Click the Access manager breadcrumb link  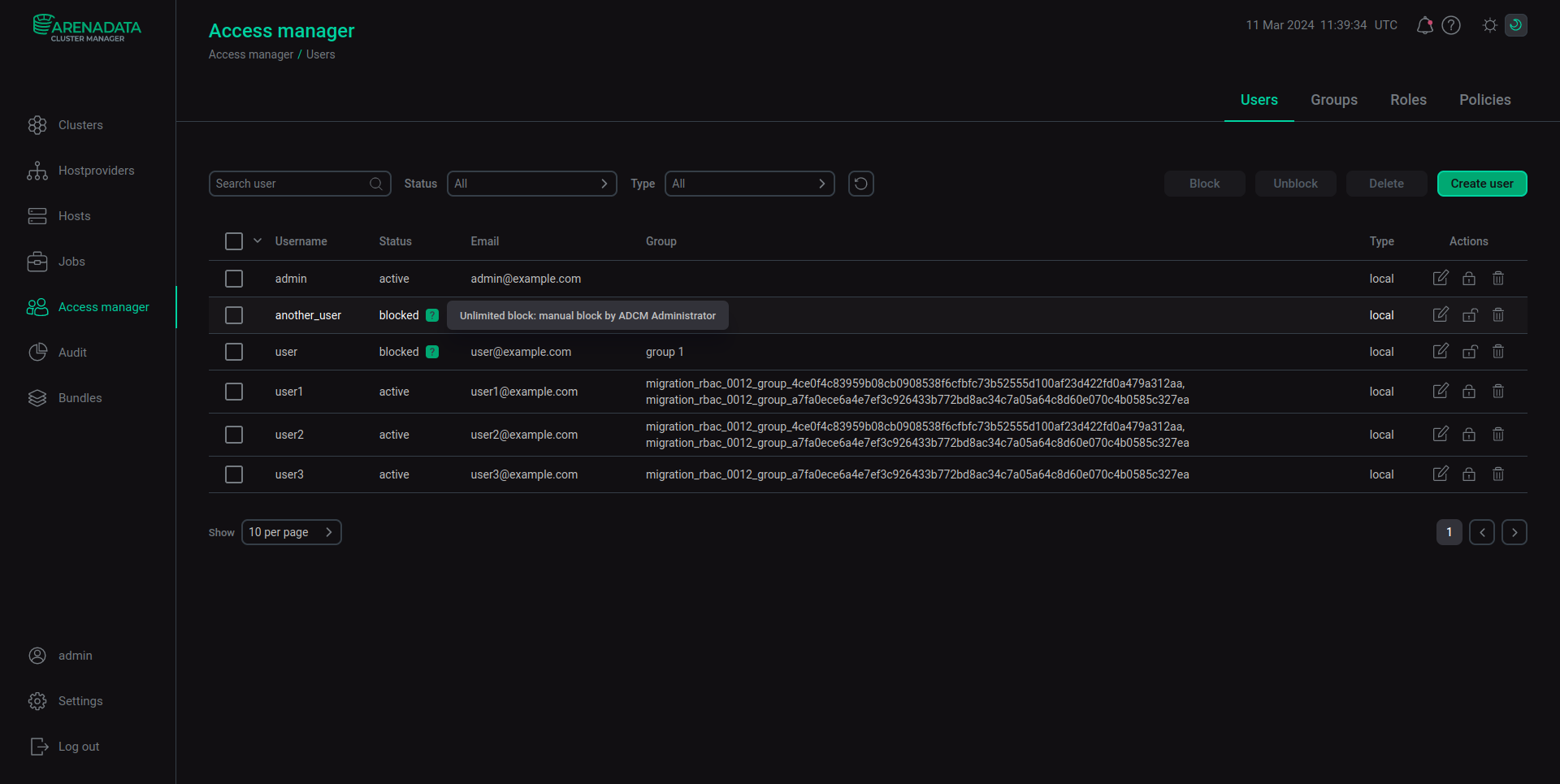point(250,54)
